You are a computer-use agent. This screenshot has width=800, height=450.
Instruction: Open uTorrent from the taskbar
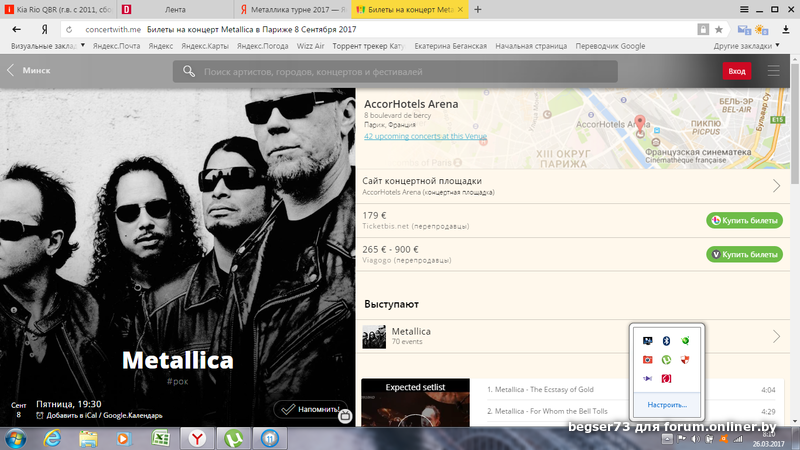234,438
